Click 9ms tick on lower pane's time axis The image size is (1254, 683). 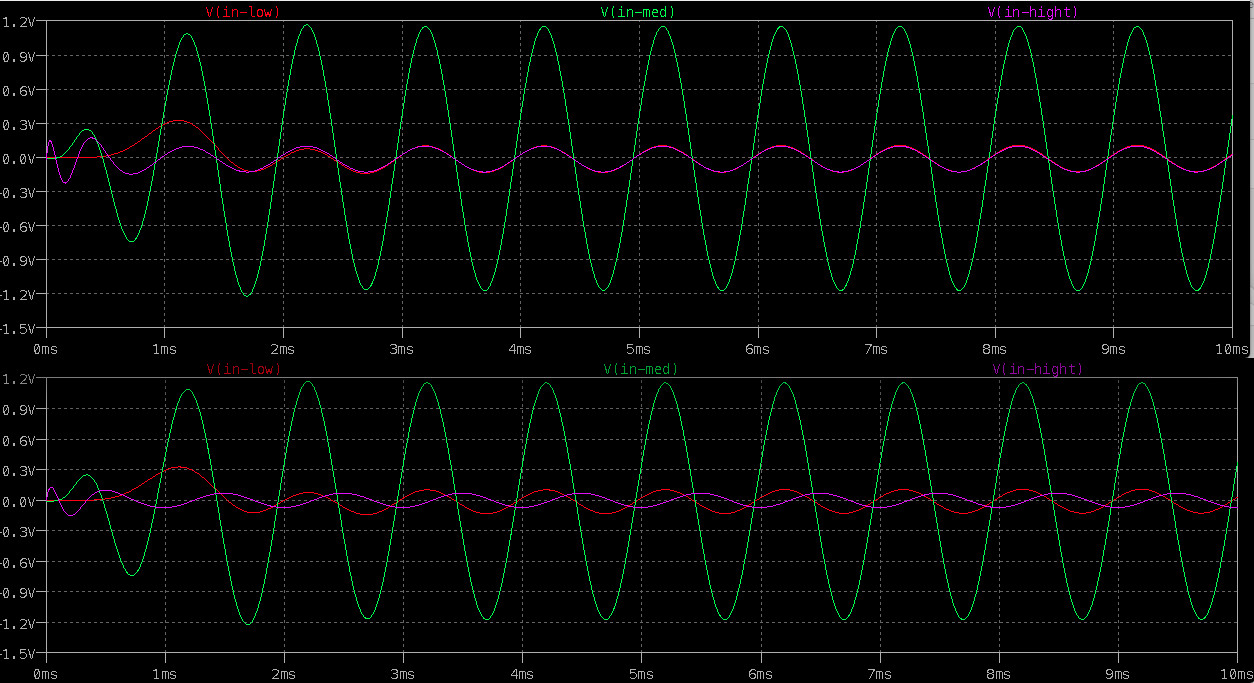[1118, 676]
